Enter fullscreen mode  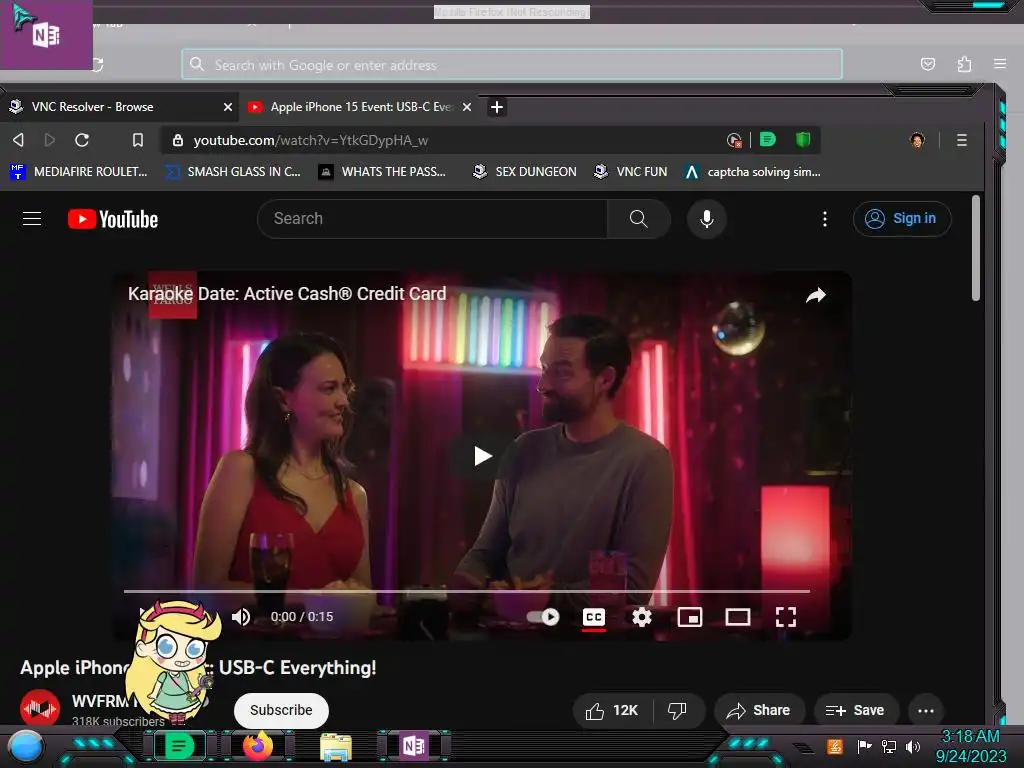(x=786, y=616)
